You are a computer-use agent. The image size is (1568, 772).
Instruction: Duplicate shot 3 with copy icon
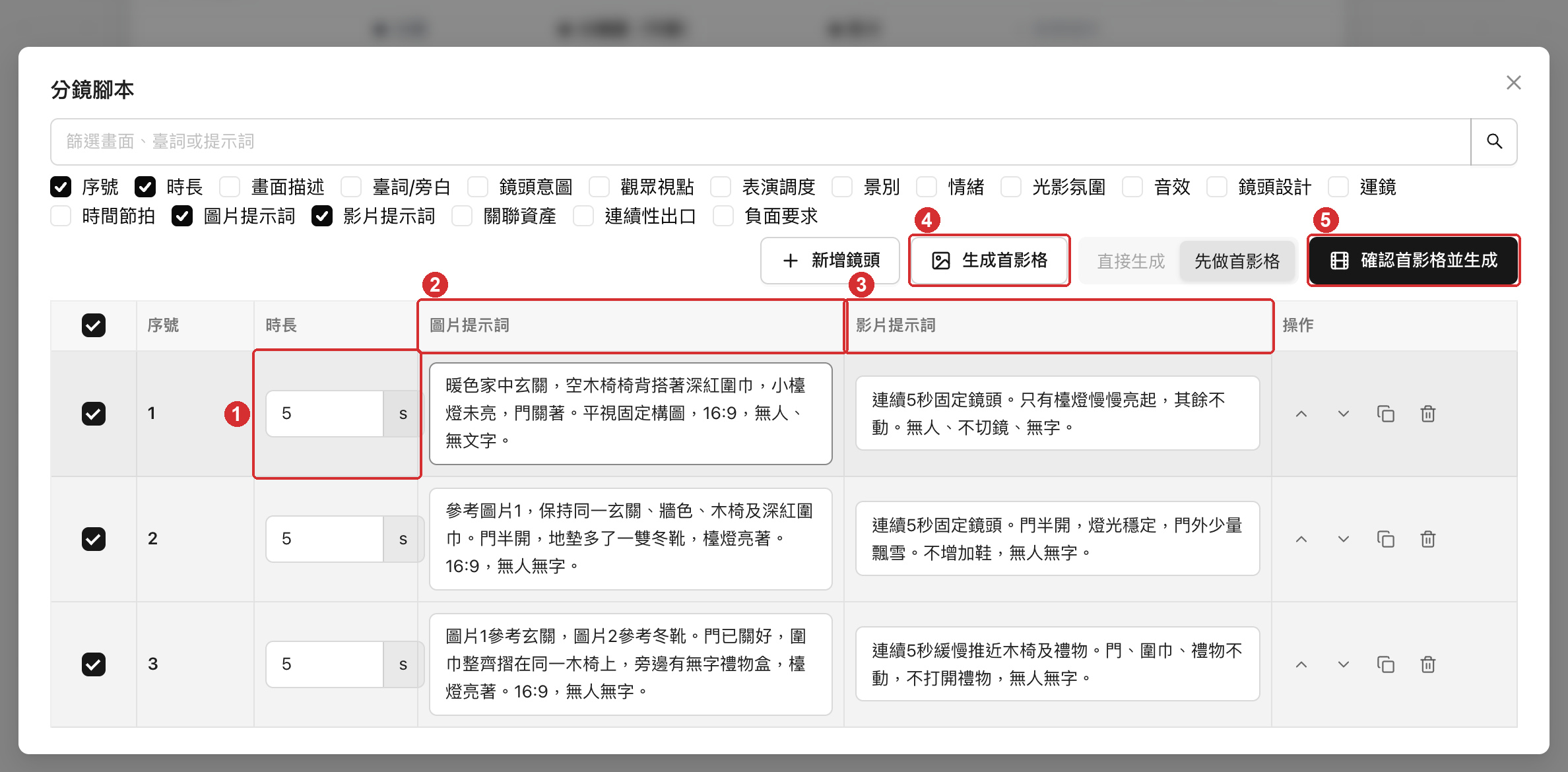1386,664
